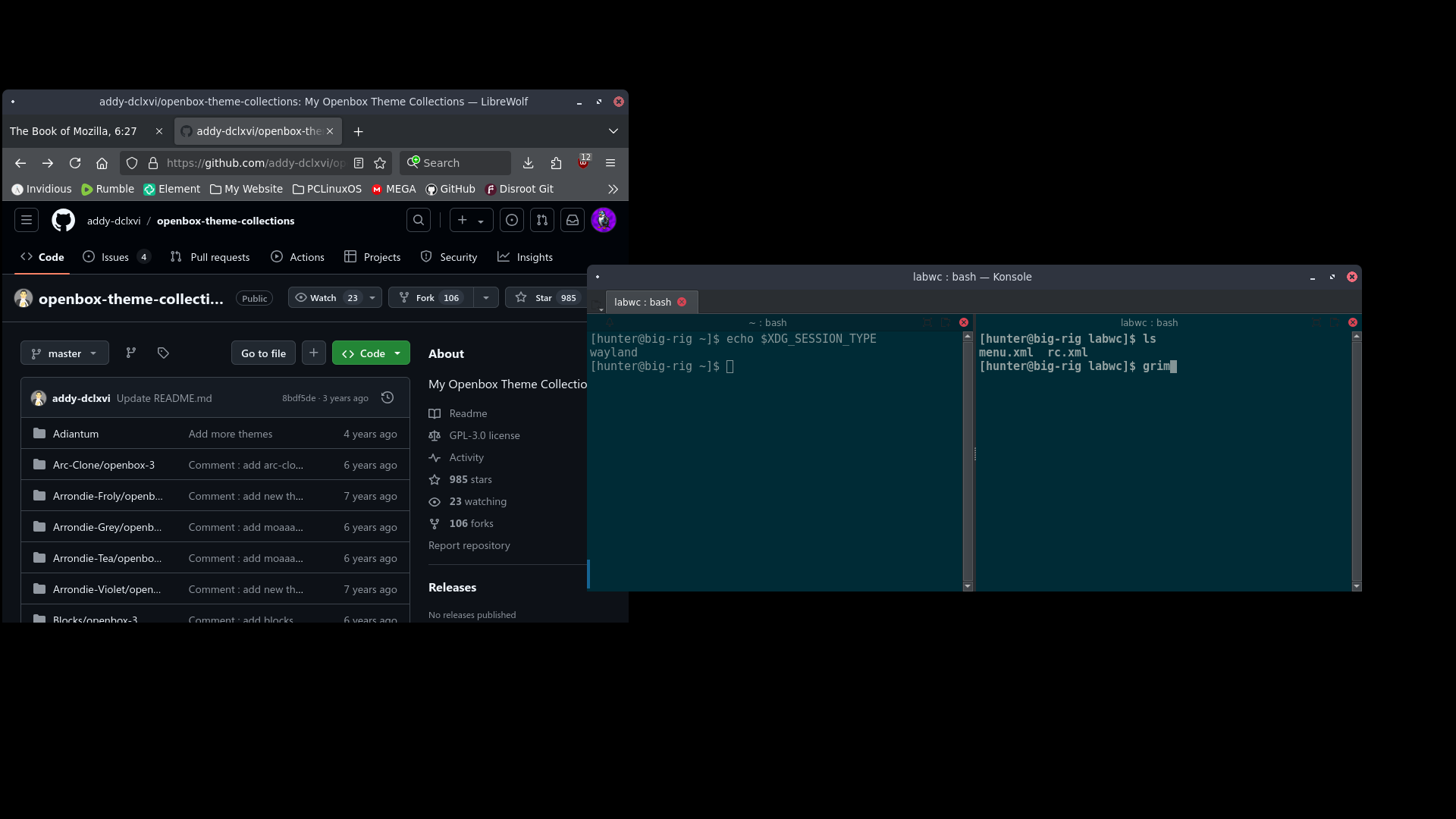Expand the PCLinuxOS bookmark folder

click(x=327, y=189)
